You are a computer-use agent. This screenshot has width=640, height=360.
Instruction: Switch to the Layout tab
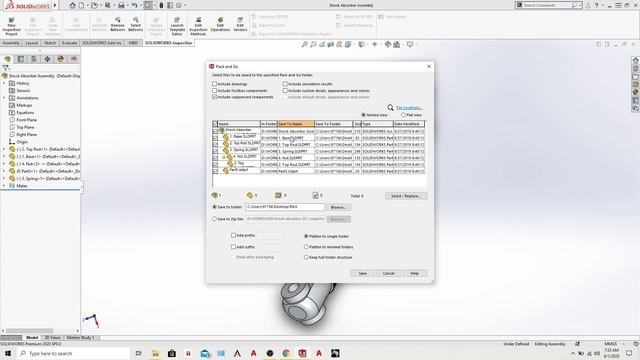(x=31, y=43)
